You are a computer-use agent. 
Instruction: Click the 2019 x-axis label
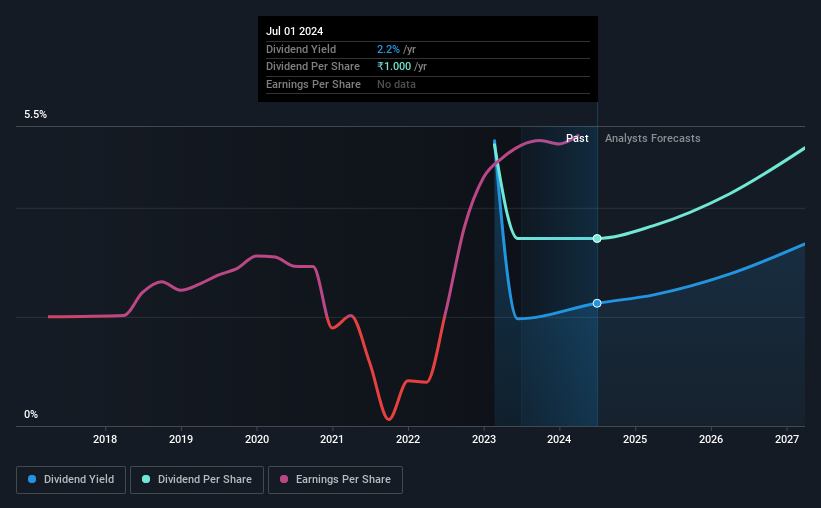click(181, 439)
